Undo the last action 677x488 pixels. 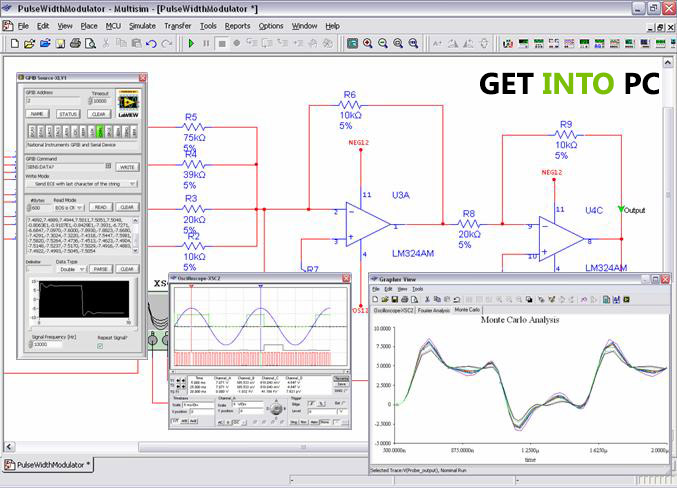151,43
